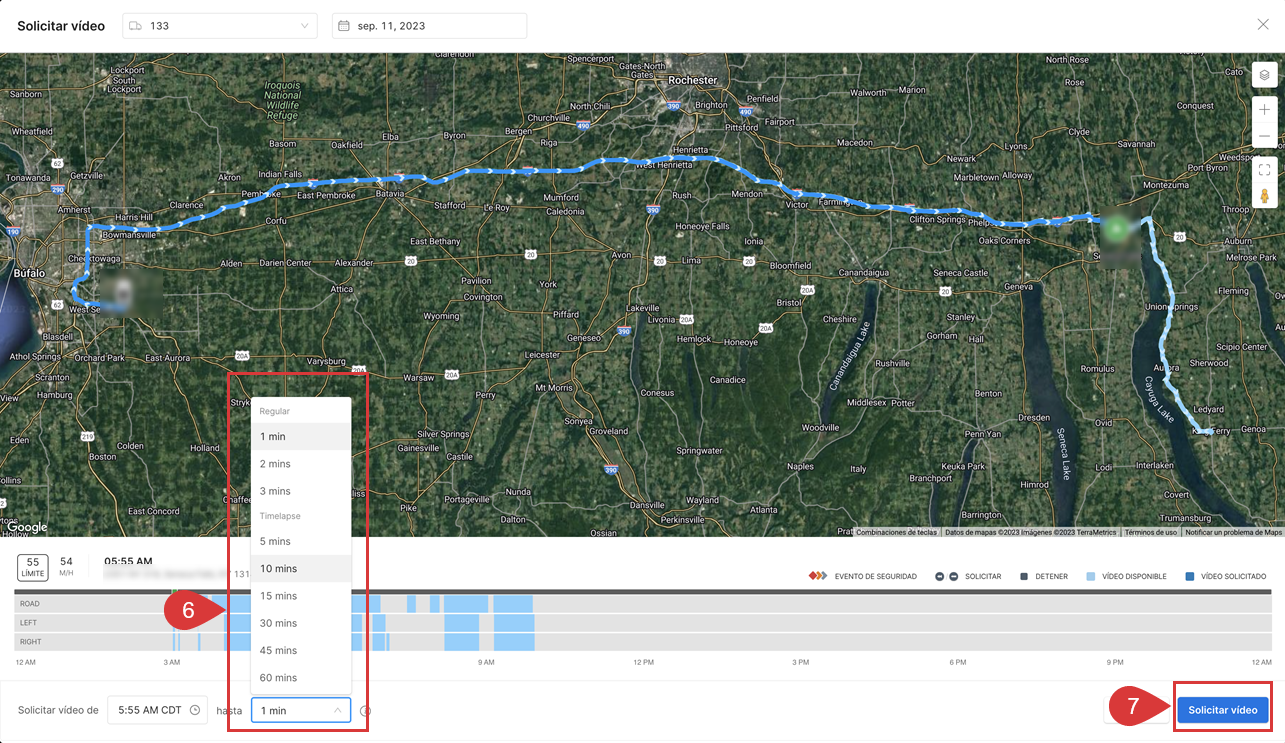Select the 2 mins regular option

[x=275, y=464]
